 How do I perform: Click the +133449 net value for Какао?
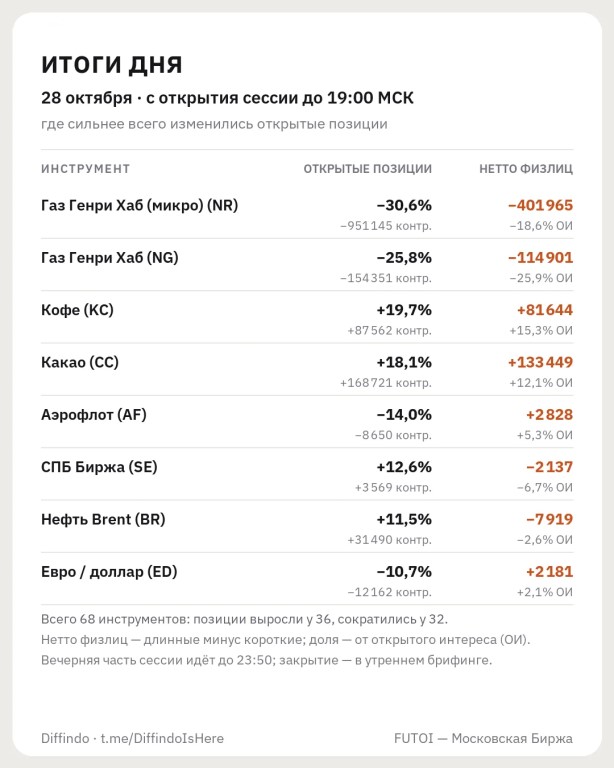[x=541, y=362]
